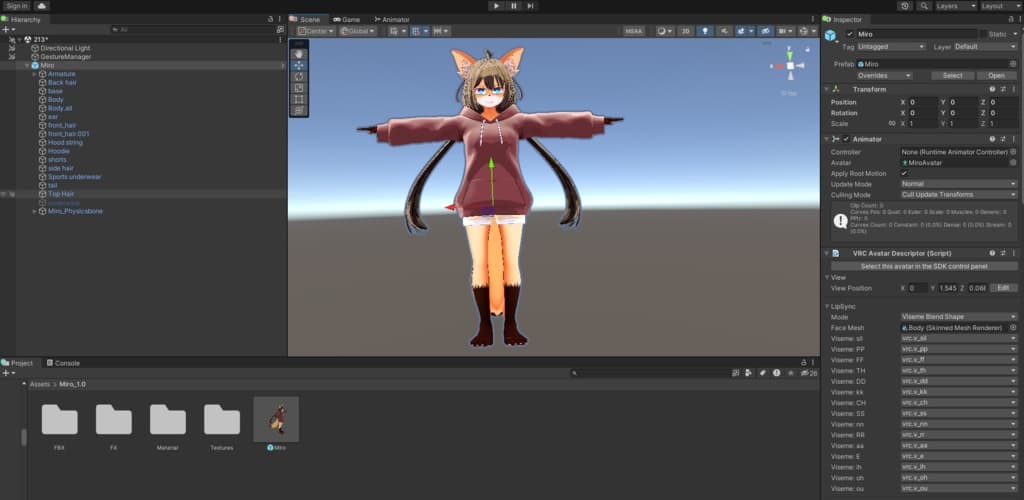
Task: Switch to the Console tab
Action: pyautogui.click(x=63, y=363)
